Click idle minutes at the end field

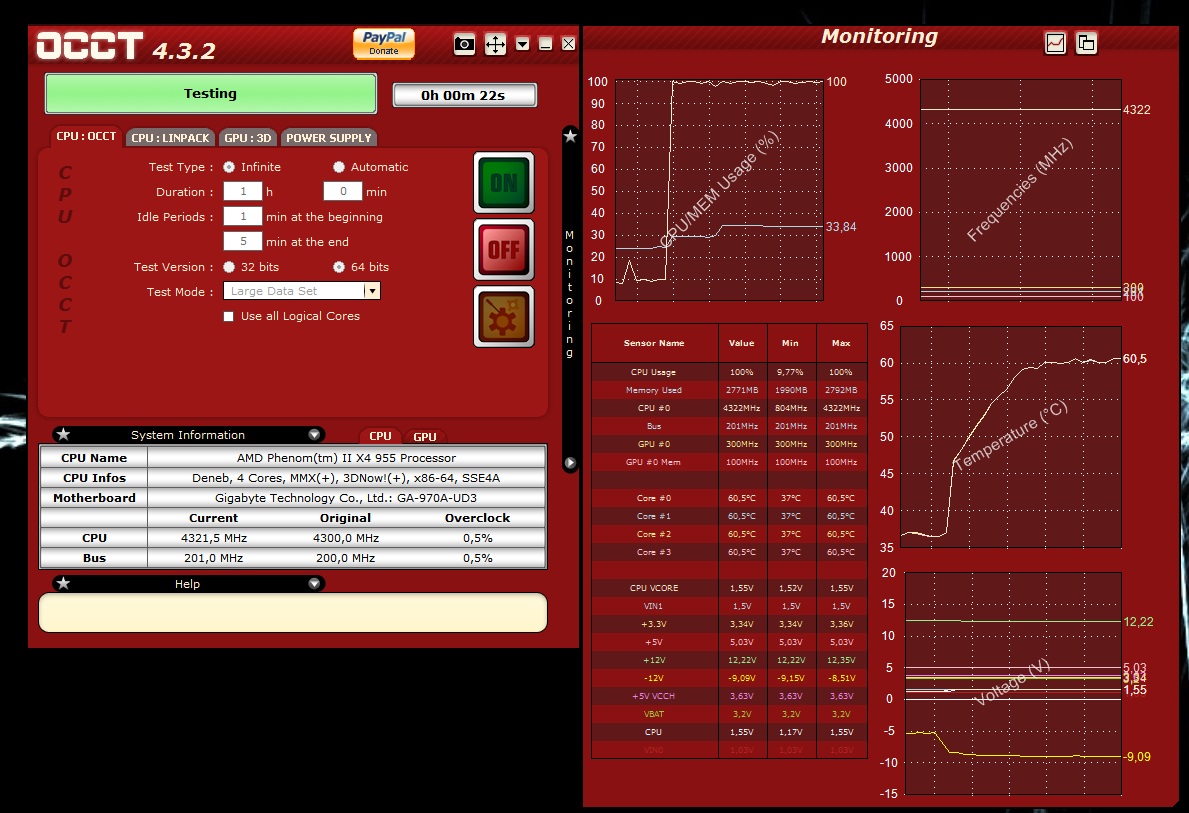[x=243, y=241]
